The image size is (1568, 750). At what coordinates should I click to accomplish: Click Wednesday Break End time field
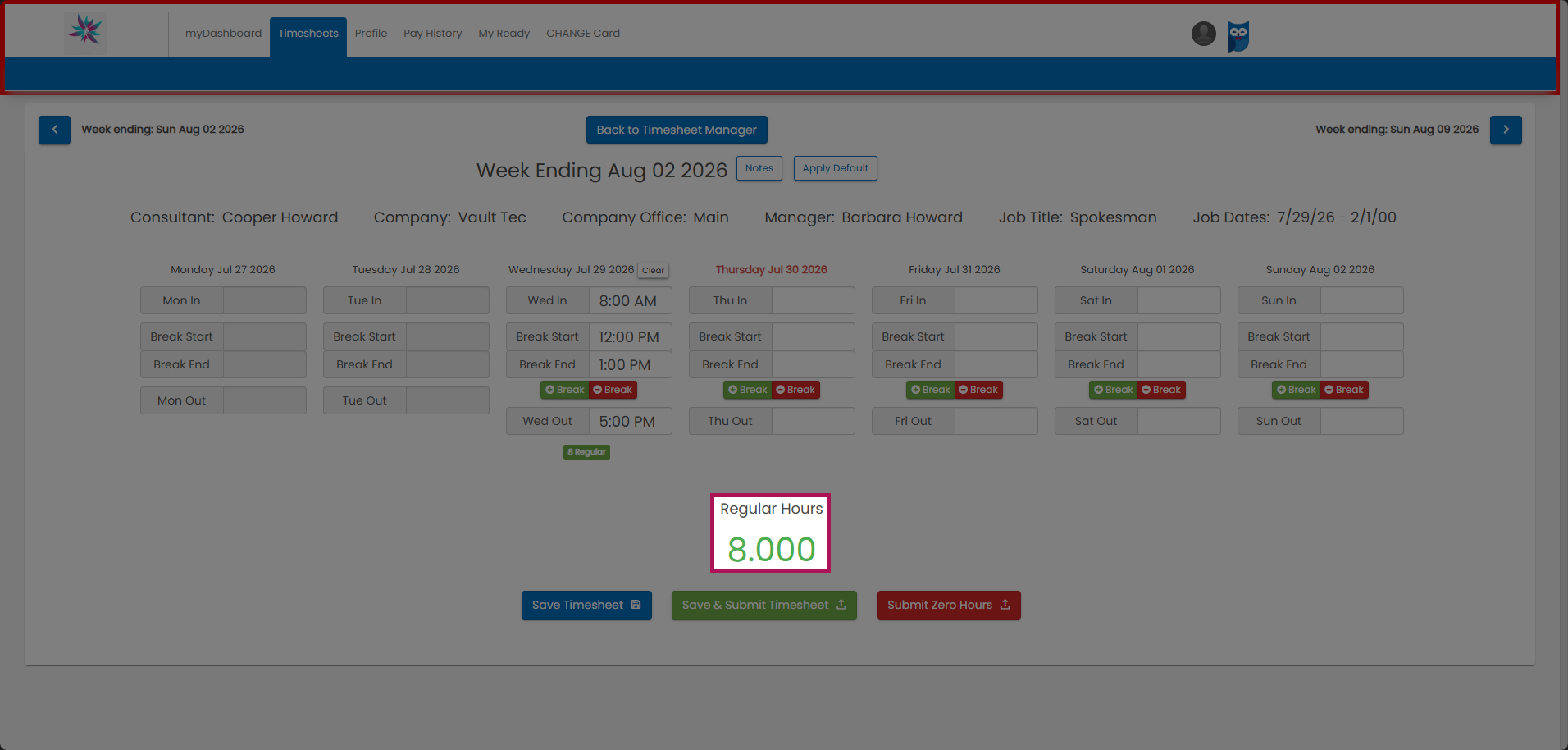[630, 364]
